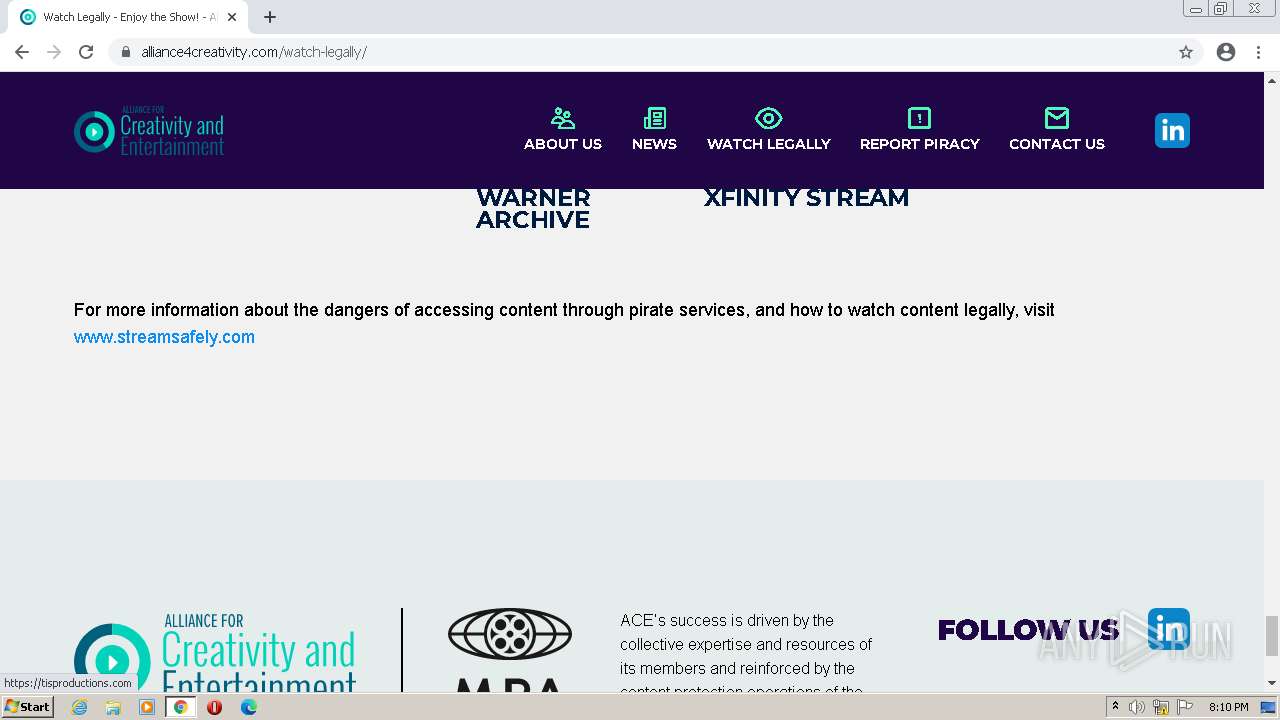Open the News newspaper icon
This screenshot has height=720, width=1280.
[x=655, y=118]
